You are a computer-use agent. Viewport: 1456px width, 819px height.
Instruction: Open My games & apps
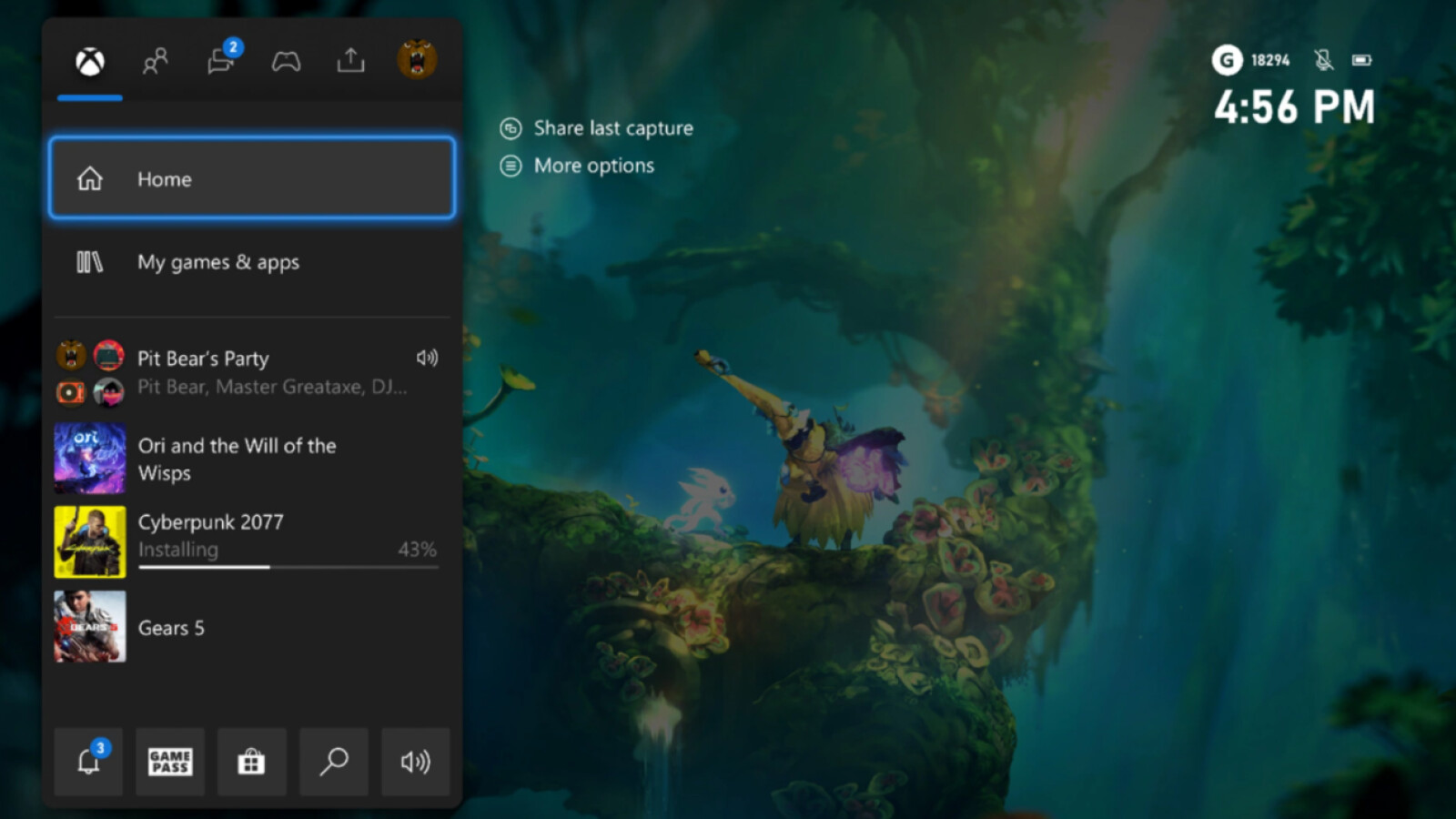point(252,262)
